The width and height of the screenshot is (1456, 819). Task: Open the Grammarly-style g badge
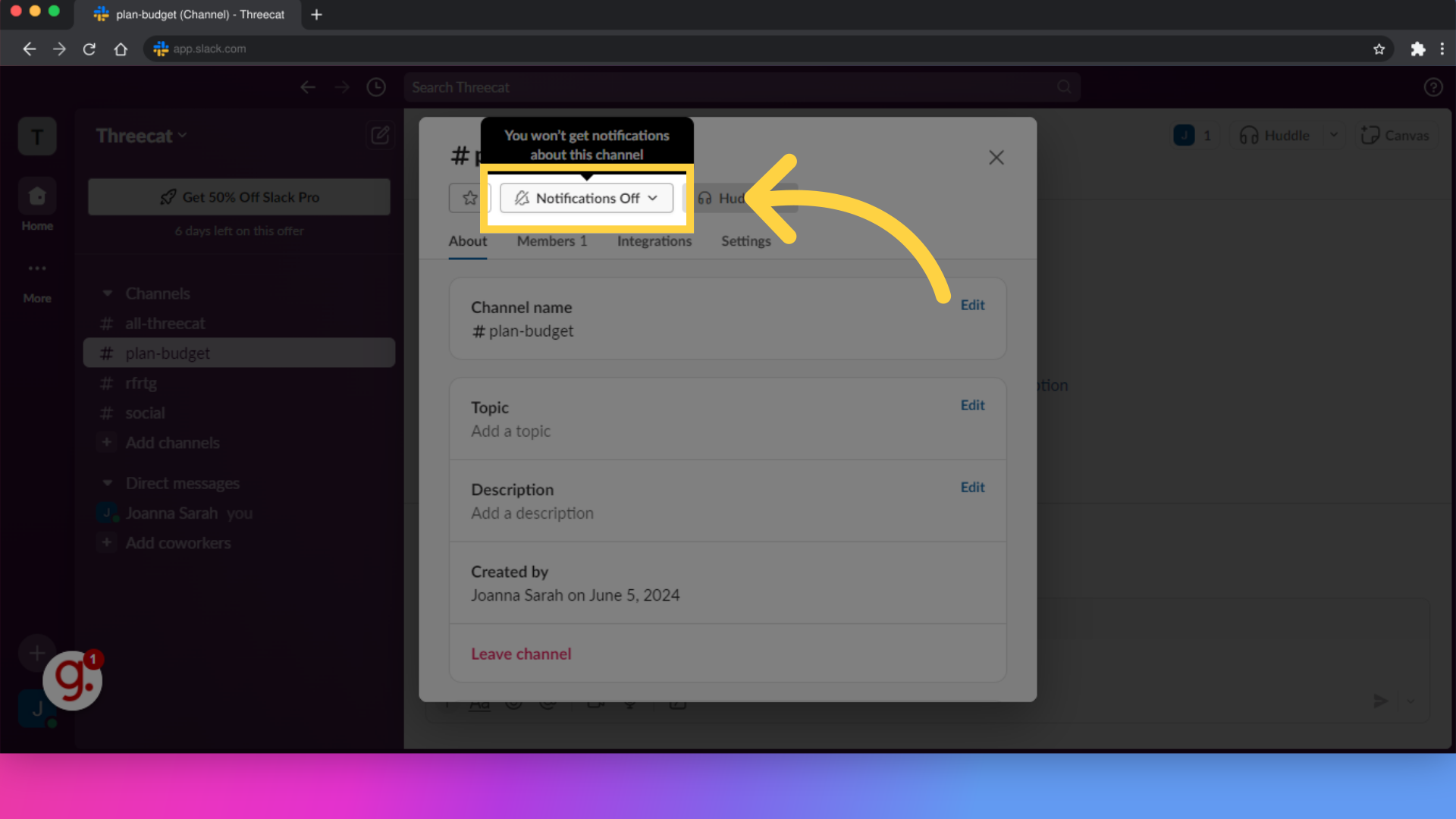[x=73, y=680]
